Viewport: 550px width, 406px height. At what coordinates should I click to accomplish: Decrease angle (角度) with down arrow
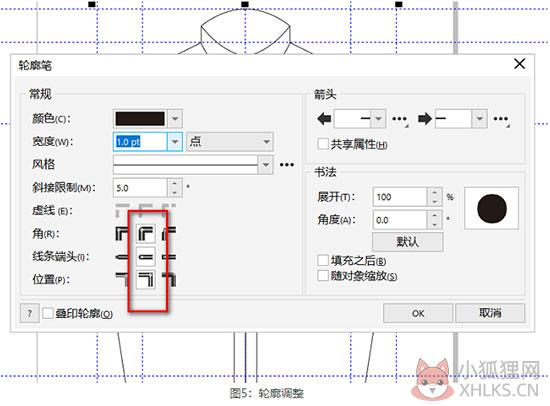[435, 225]
